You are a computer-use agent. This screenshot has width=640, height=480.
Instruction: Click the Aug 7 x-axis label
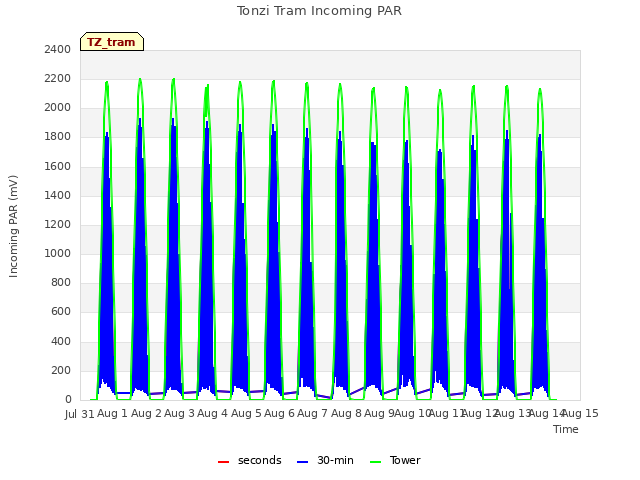(313, 413)
